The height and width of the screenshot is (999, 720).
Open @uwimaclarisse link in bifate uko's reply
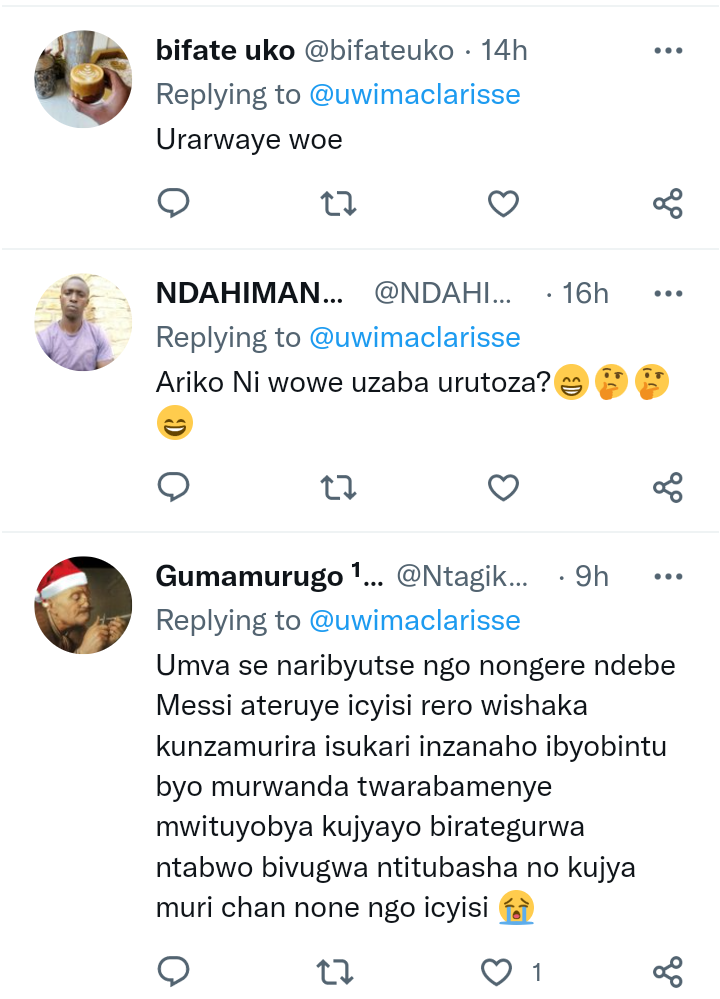point(414,94)
